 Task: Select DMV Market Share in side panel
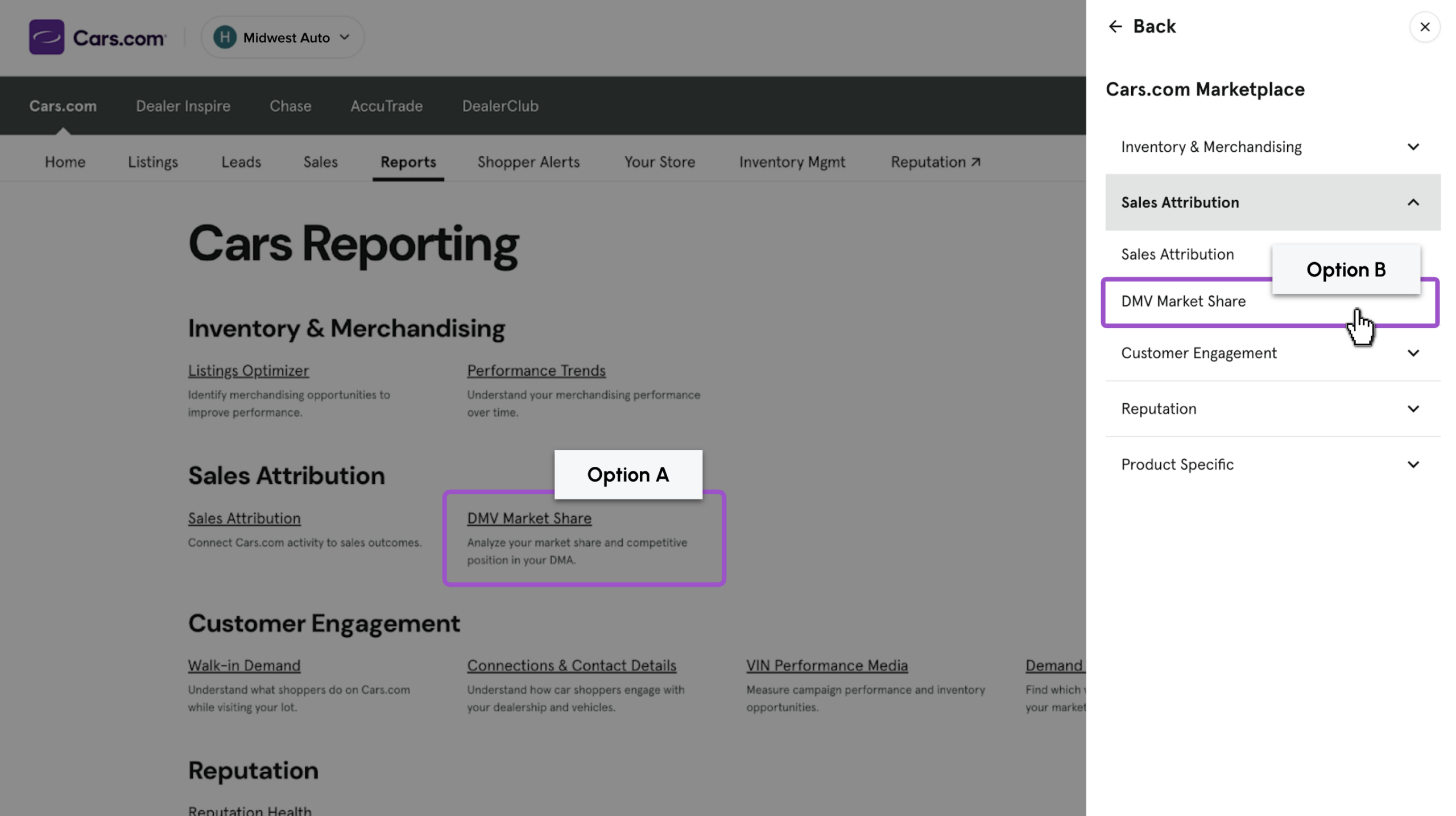pyautogui.click(x=1271, y=302)
